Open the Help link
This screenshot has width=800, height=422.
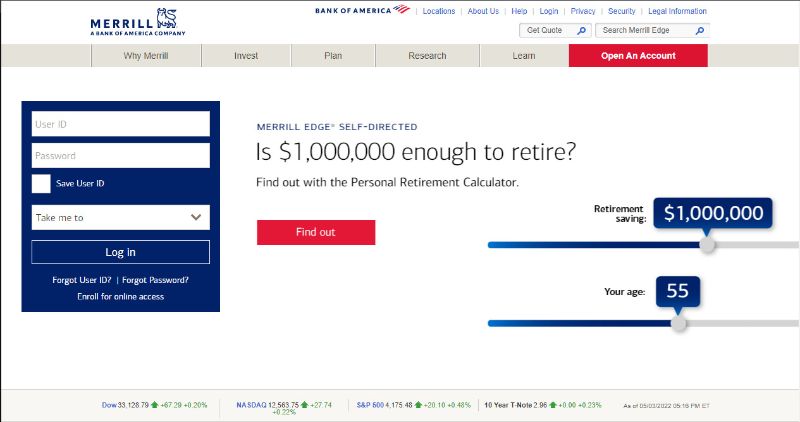pyautogui.click(x=519, y=11)
